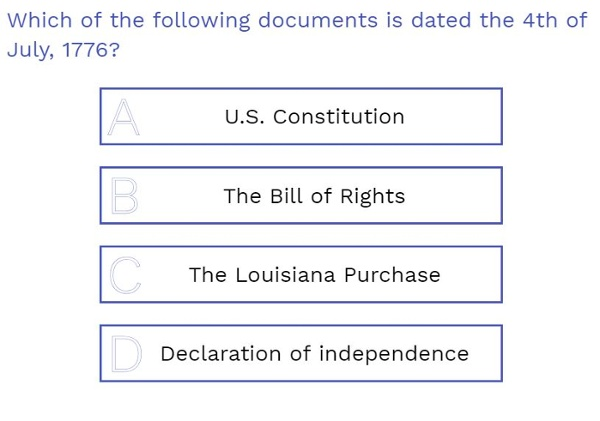The height and width of the screenshot is (421, 600).
Task: Click the 1776 year in the question
Action: tap(86, 50)
